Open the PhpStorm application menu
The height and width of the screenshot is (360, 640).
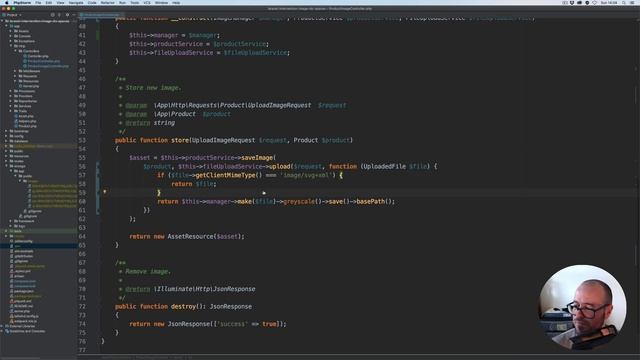pos(22,2)
